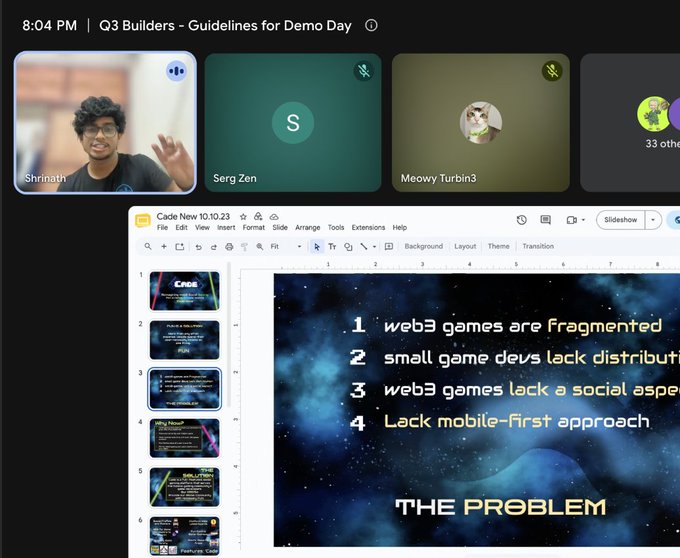Select the shape tool
680x558 pixels.
point(348,247)
